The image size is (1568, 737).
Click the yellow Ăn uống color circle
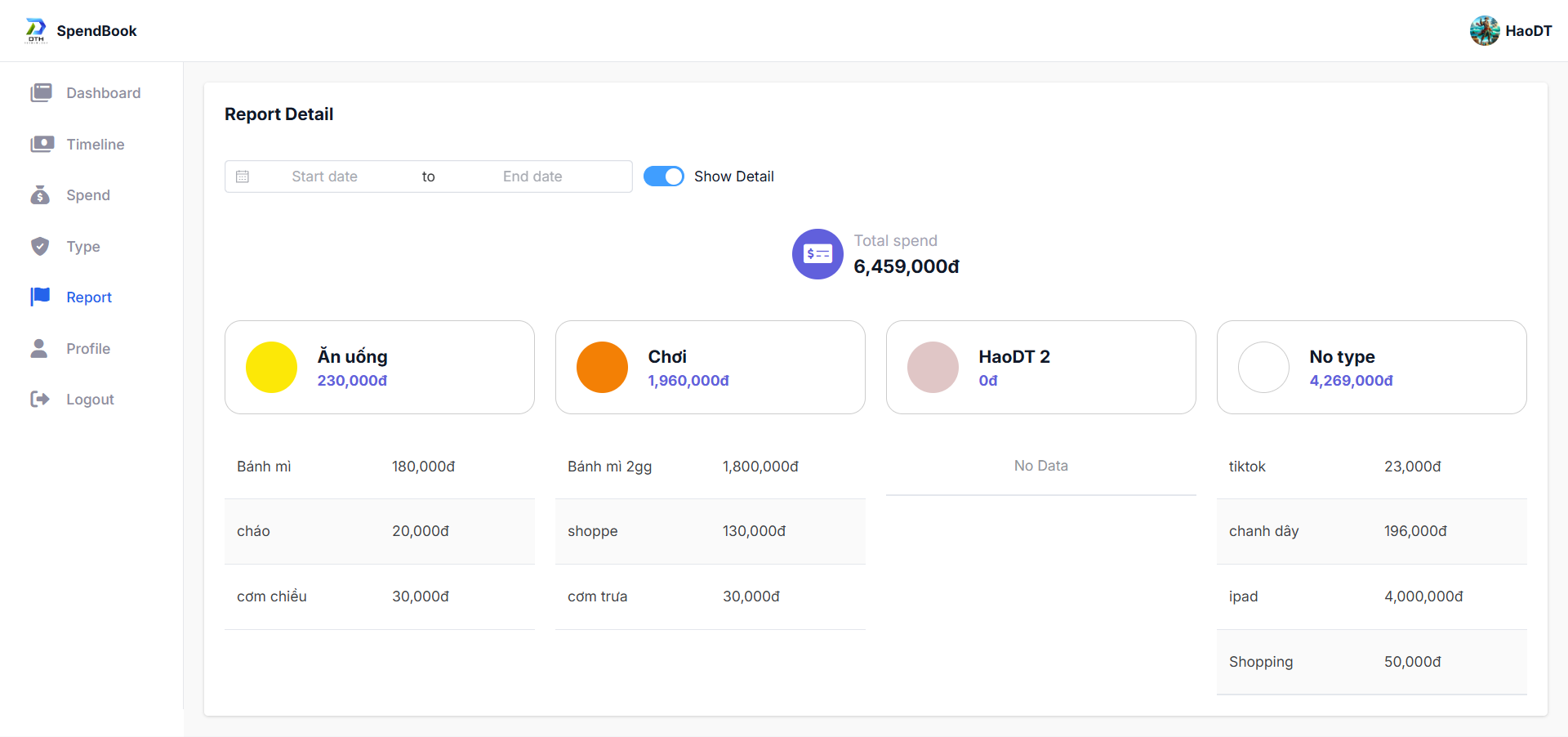click(270, 367)
